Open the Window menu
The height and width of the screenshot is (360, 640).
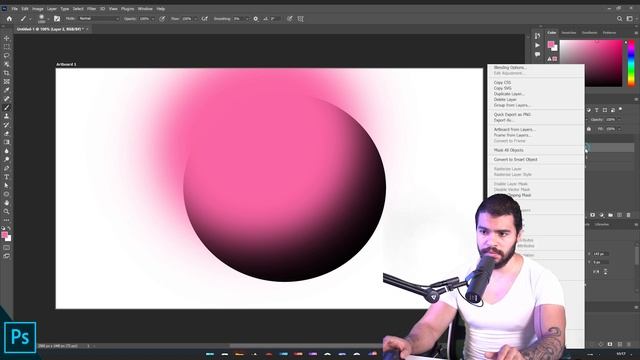click(x=145, y=9)
